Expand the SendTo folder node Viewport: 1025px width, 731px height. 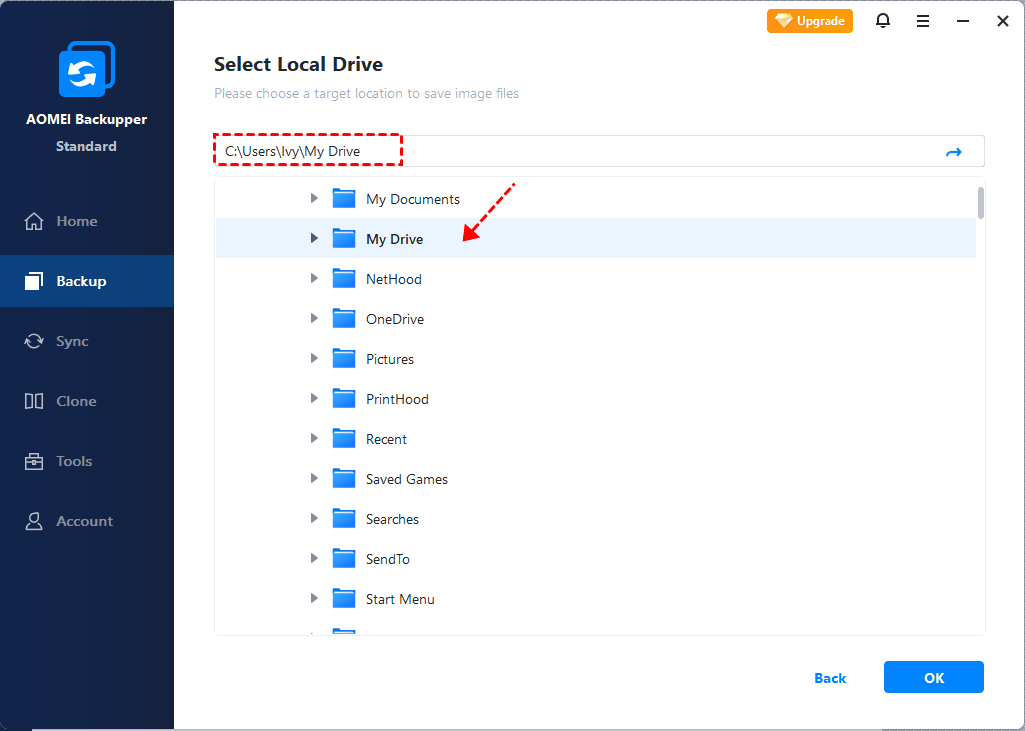coord(314,558)
